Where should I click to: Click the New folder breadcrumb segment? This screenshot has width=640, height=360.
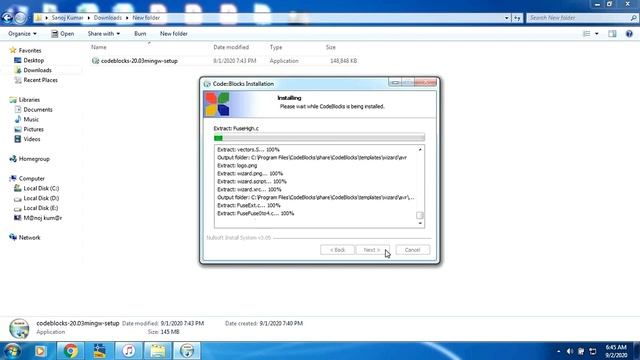tap(146, 18)
